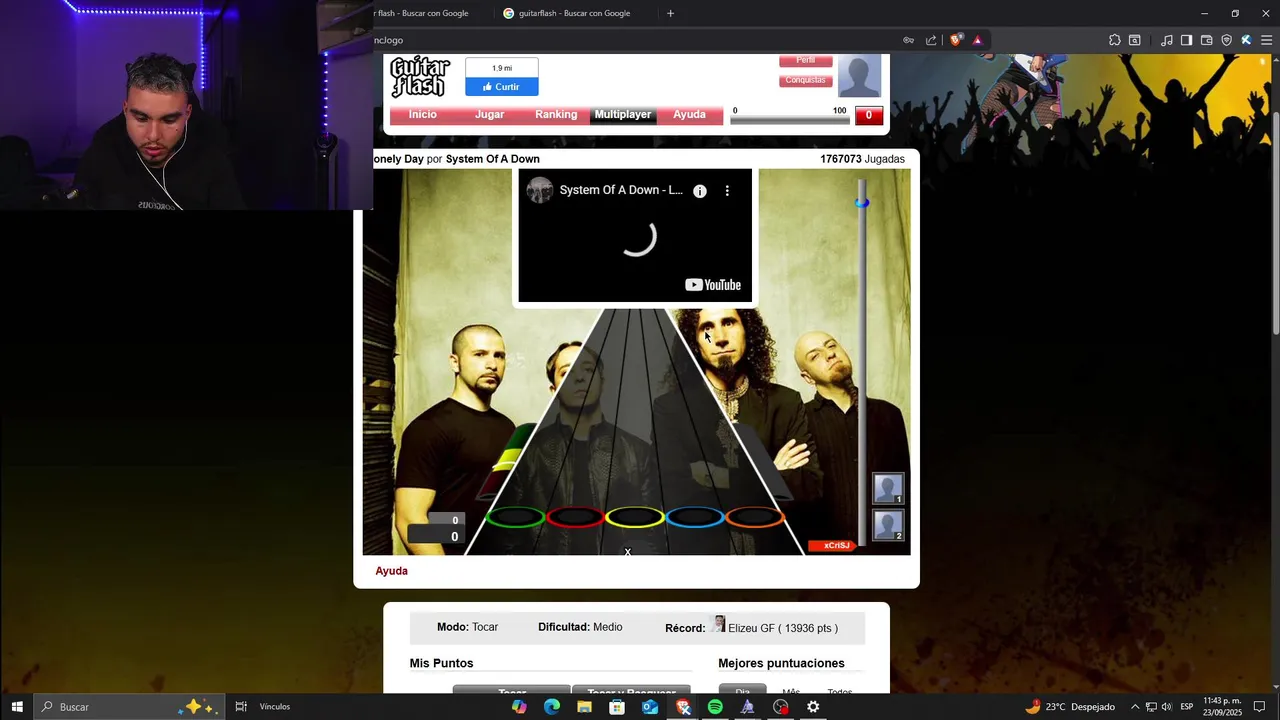
Task: Go to the Inicio menu item
Action: [422, 115]
